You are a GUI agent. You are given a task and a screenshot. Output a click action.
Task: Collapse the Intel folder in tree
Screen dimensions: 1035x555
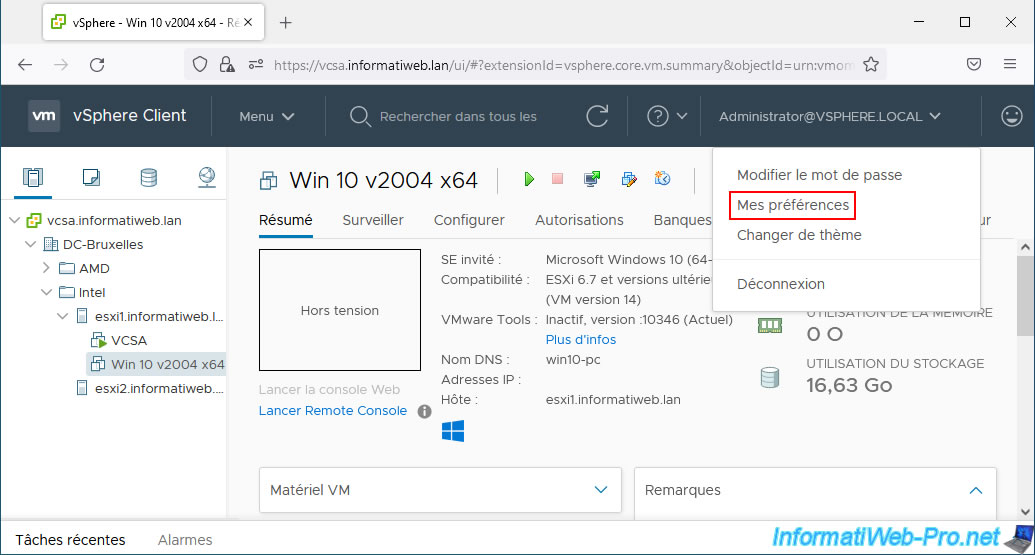46,292
